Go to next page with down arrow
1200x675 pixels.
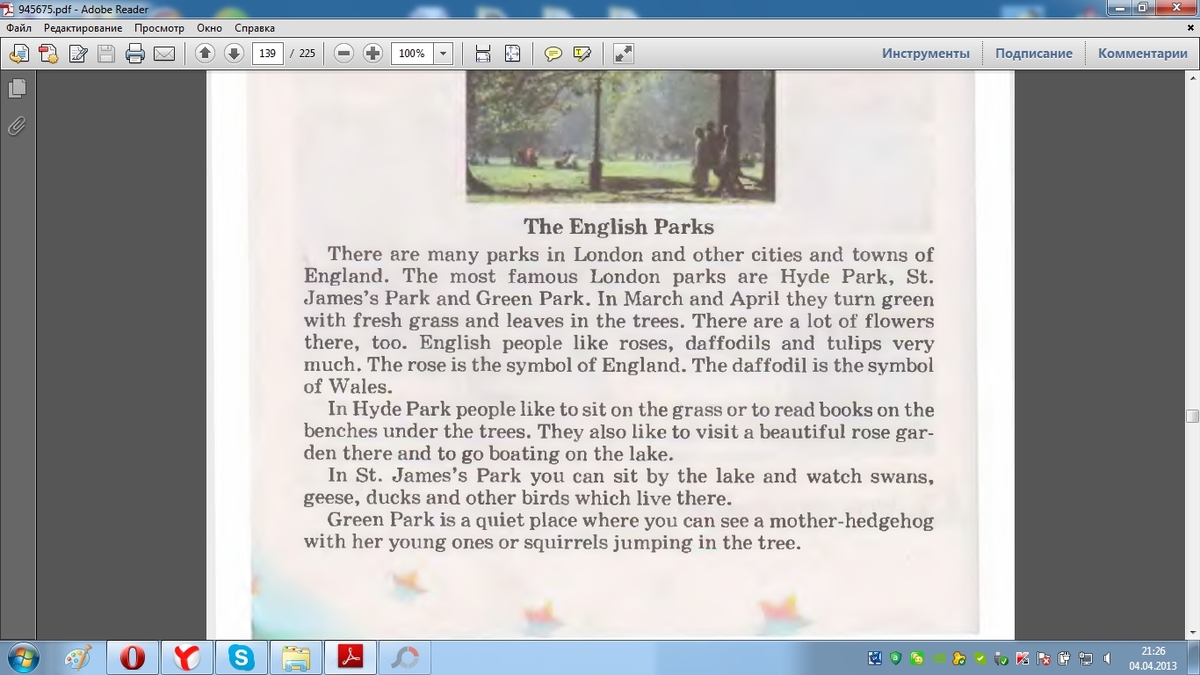pyautogui.click(x=233, y=54)
